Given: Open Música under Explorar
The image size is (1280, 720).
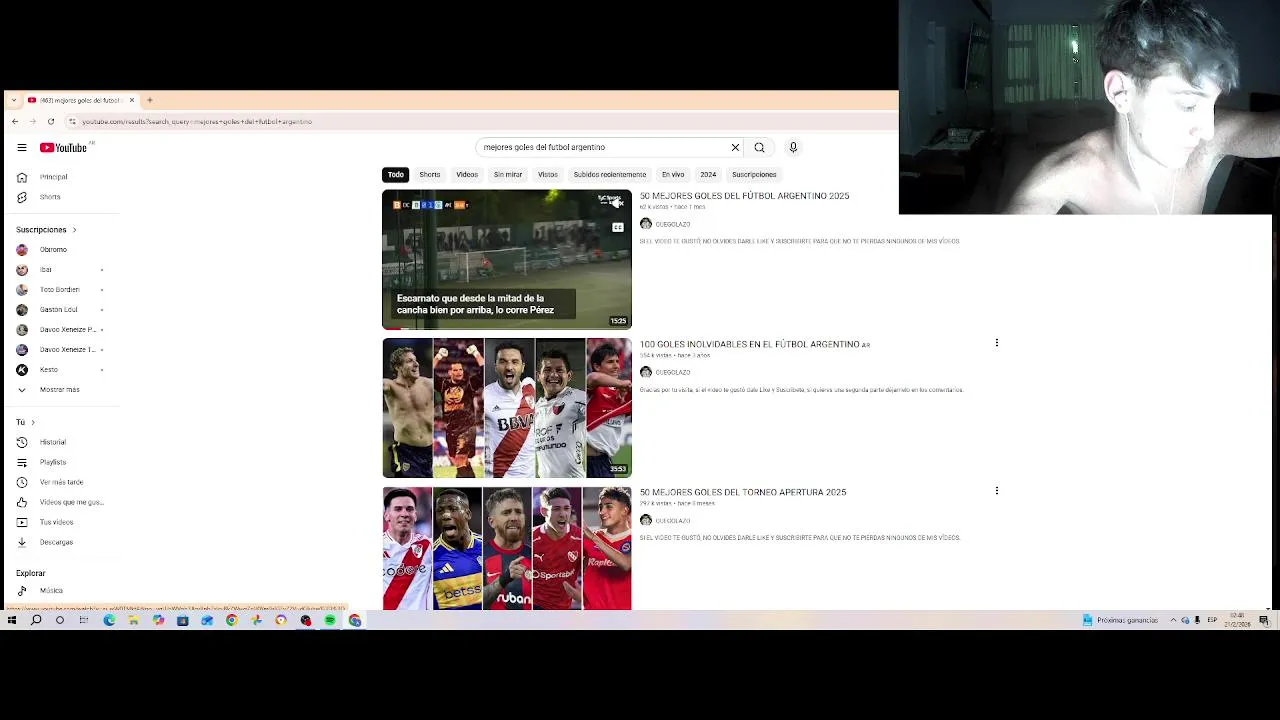Looking at the screenshot, I should click(x=51, y=591).
